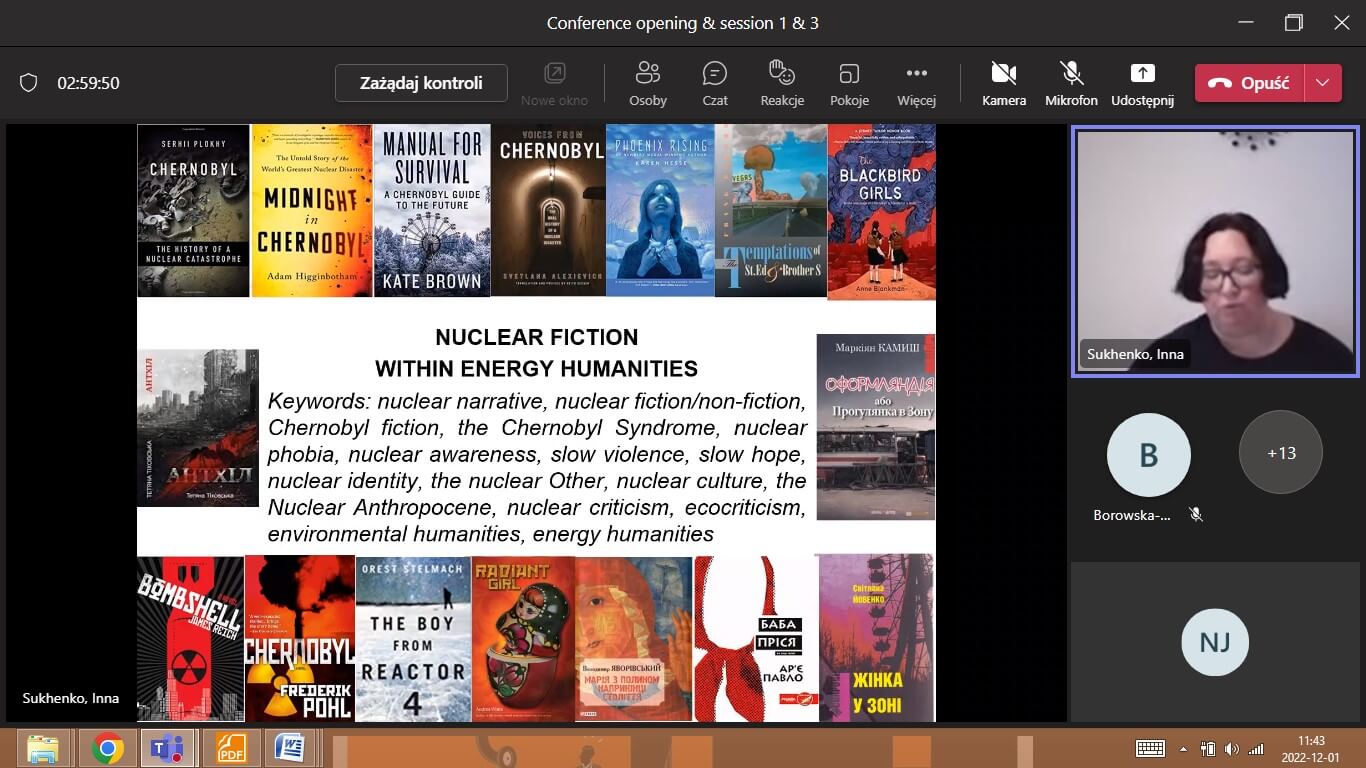Click the muted mic icon beside Borowska
1366x768 pixels.
(1195, 514)
